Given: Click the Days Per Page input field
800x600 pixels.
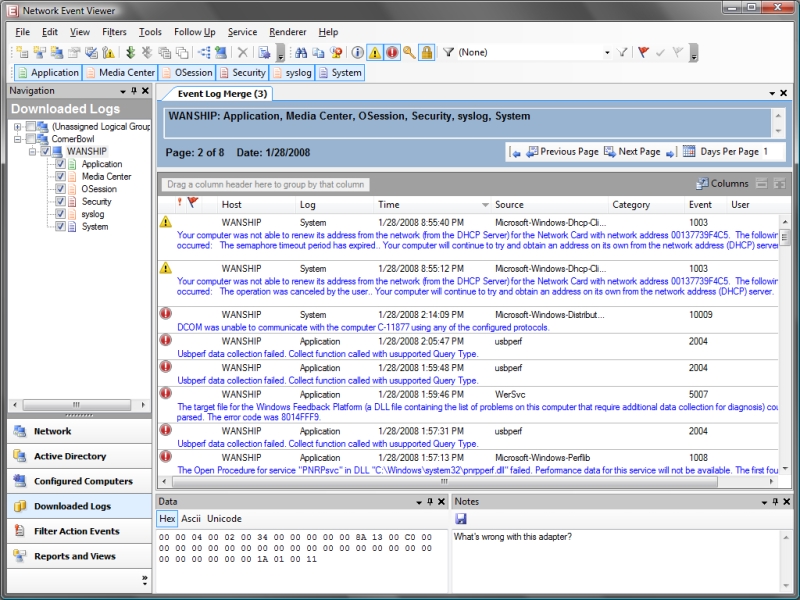Looking at the screenshot, I should 773,152.
